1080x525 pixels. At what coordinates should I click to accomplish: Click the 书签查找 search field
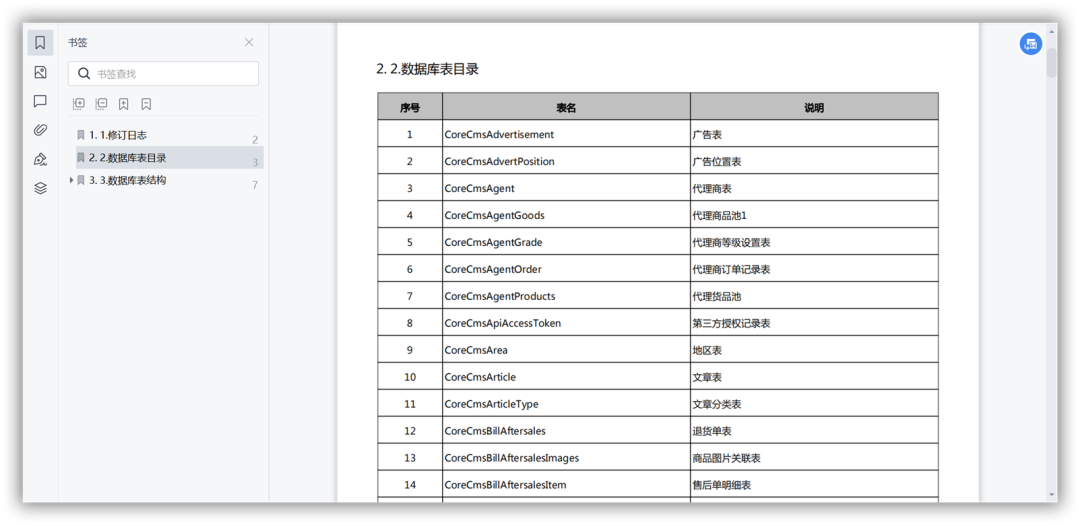pos(163,74)
